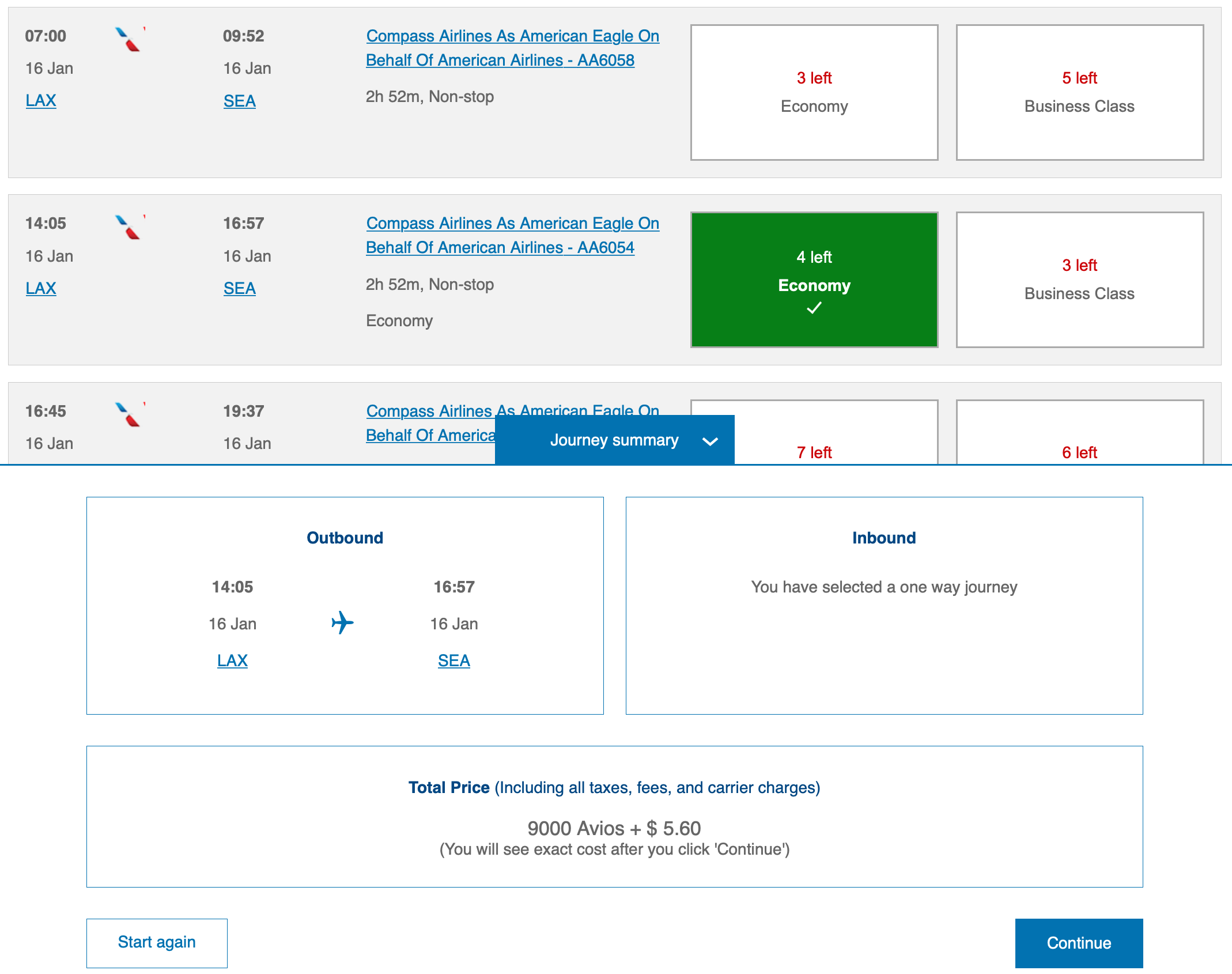Click the LAX link in the Outbound summary
The width and height of the screenshot is (1232, 974).
click(x=232, y=660)
